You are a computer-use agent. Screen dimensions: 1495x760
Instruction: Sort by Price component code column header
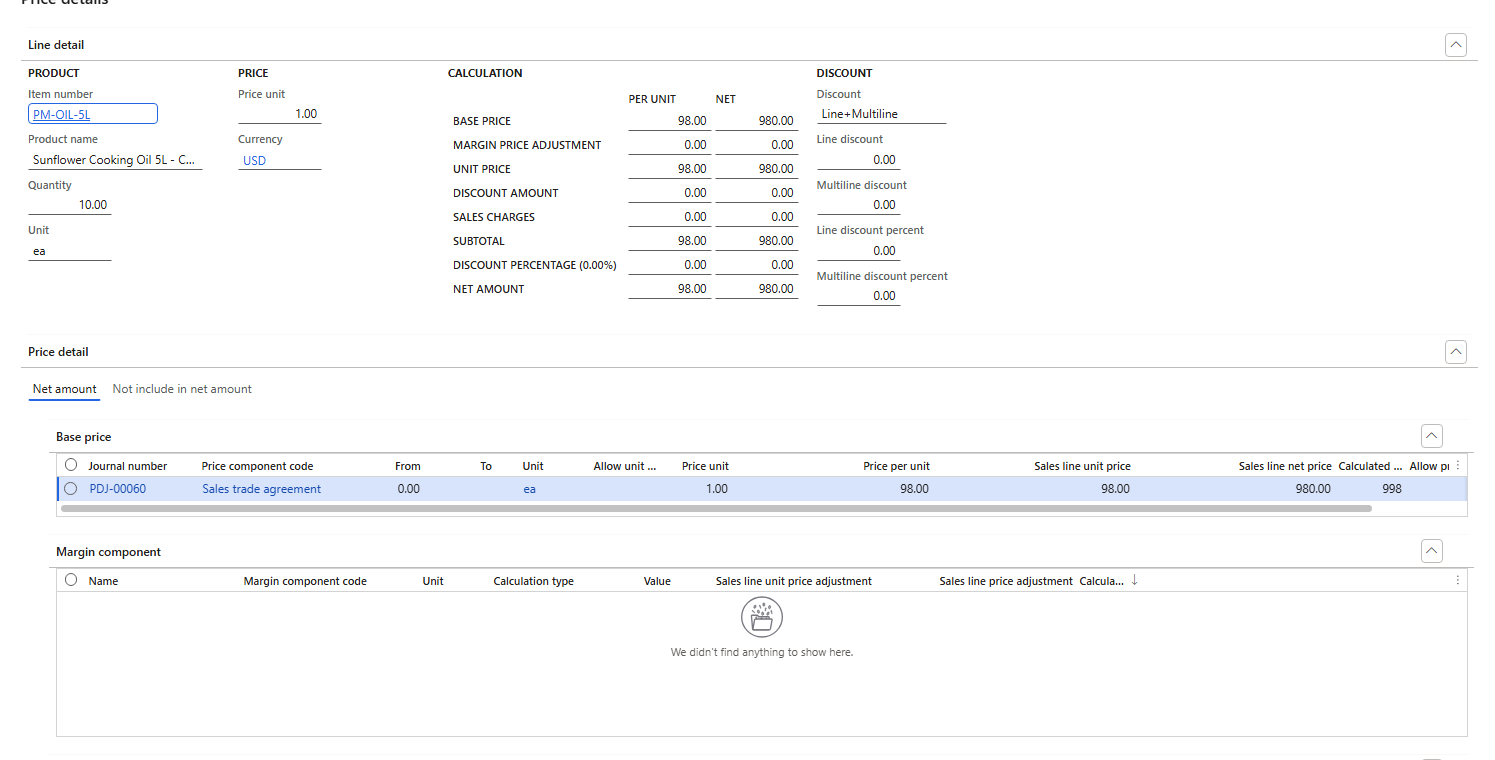pos(257,466)
